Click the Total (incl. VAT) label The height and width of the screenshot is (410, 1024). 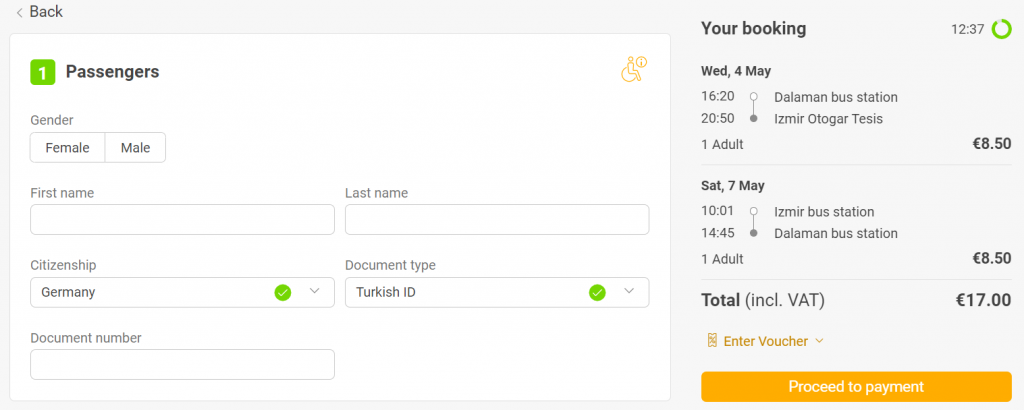point(763,300)
